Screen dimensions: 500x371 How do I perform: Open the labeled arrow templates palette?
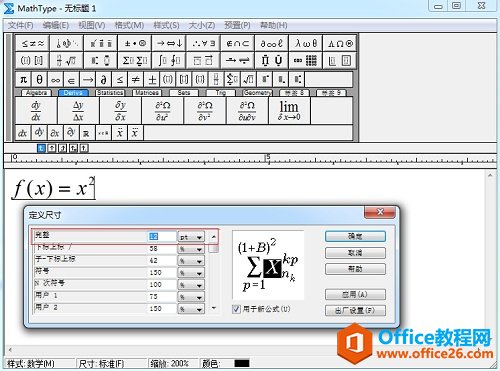pyautogui.click(x=237, y=60)
